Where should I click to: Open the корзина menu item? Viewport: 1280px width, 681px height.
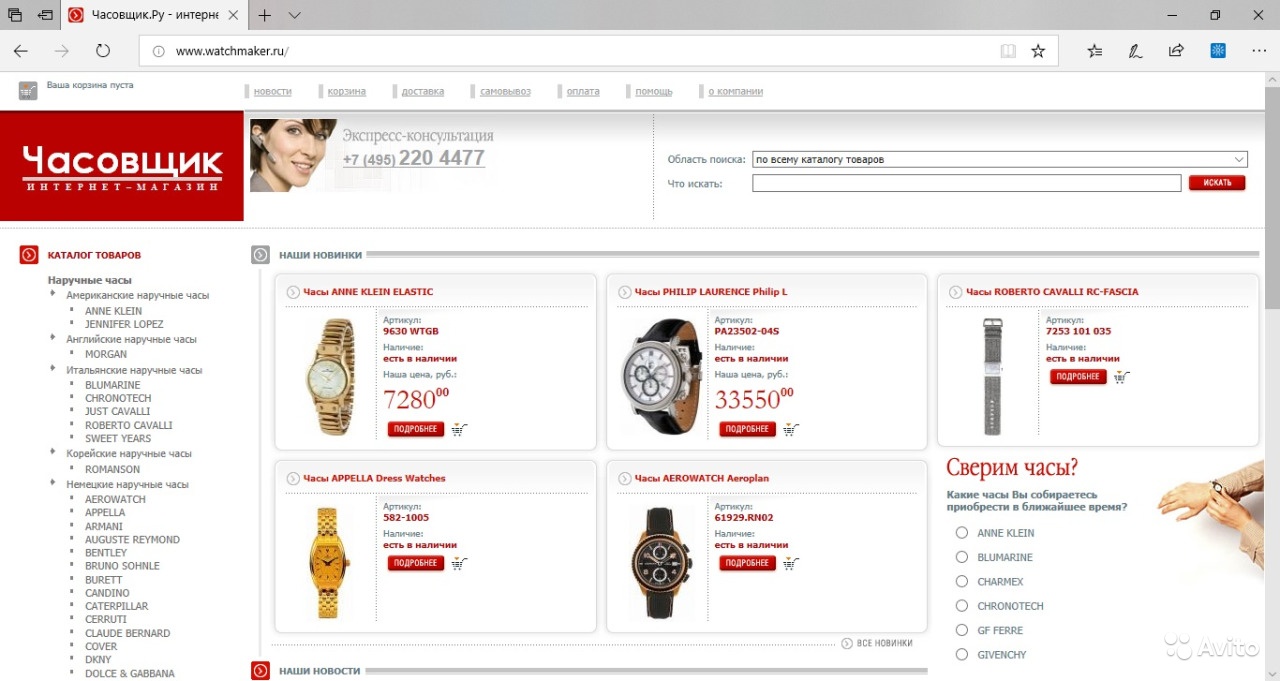[347, 91]
